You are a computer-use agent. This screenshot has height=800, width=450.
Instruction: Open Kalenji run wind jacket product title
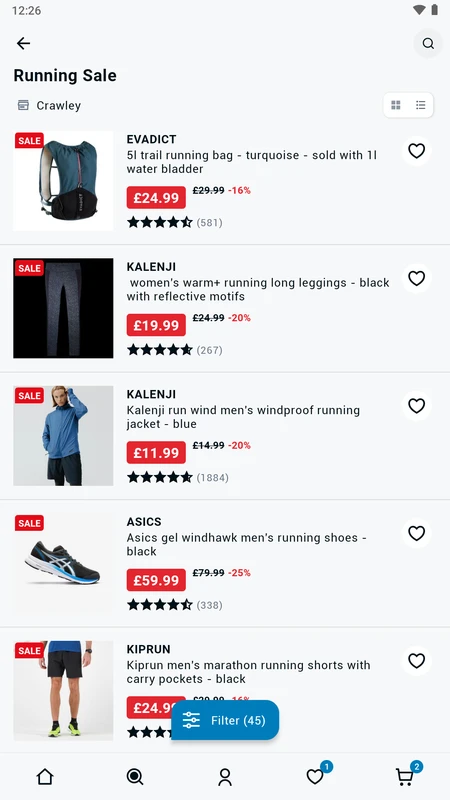243,417
